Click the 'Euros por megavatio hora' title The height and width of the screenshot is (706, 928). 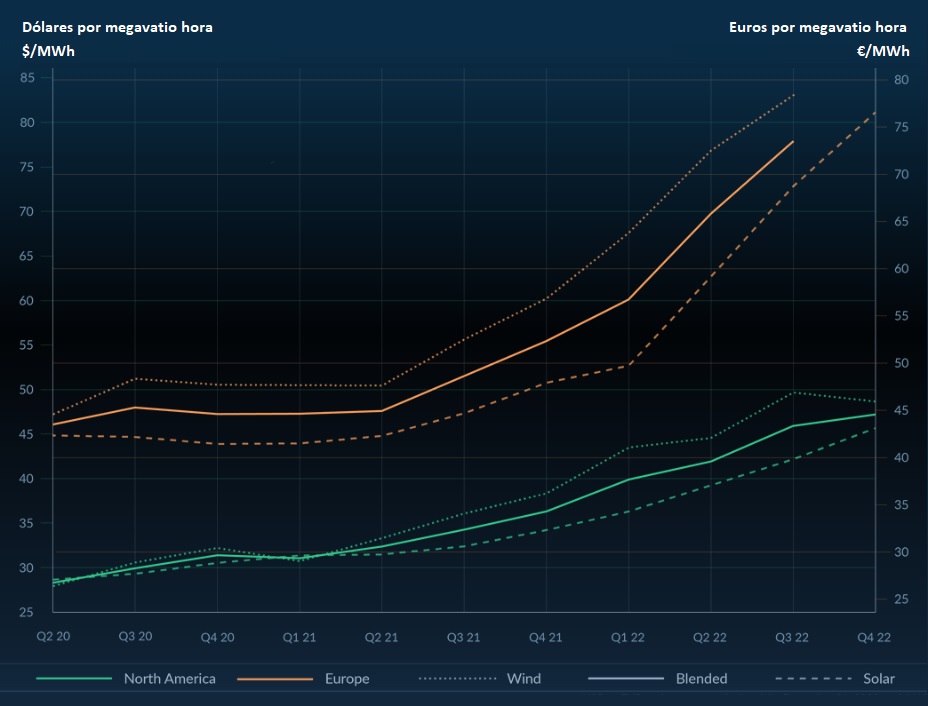point(817,27)
